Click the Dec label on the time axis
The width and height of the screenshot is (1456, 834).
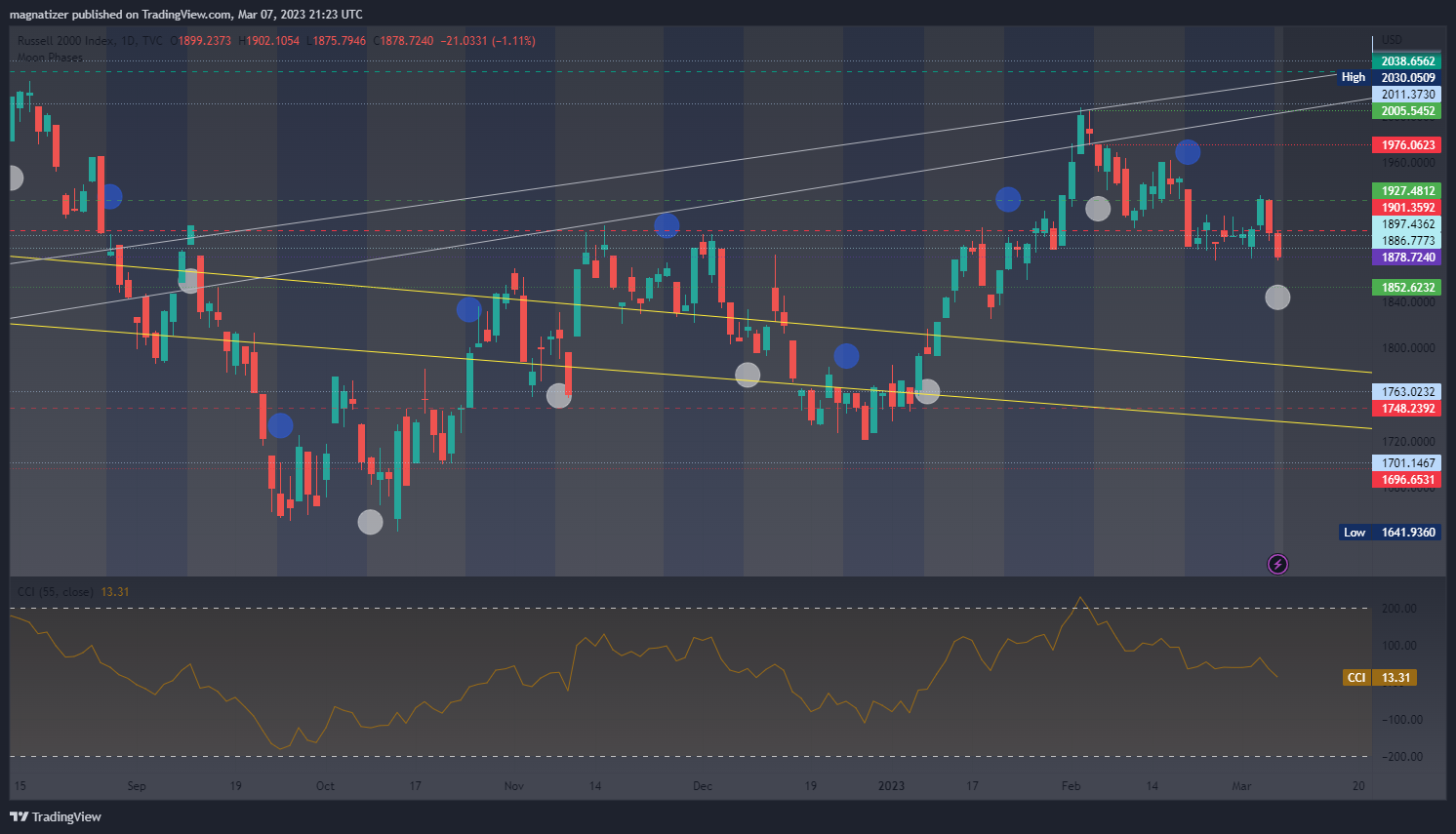703,786
